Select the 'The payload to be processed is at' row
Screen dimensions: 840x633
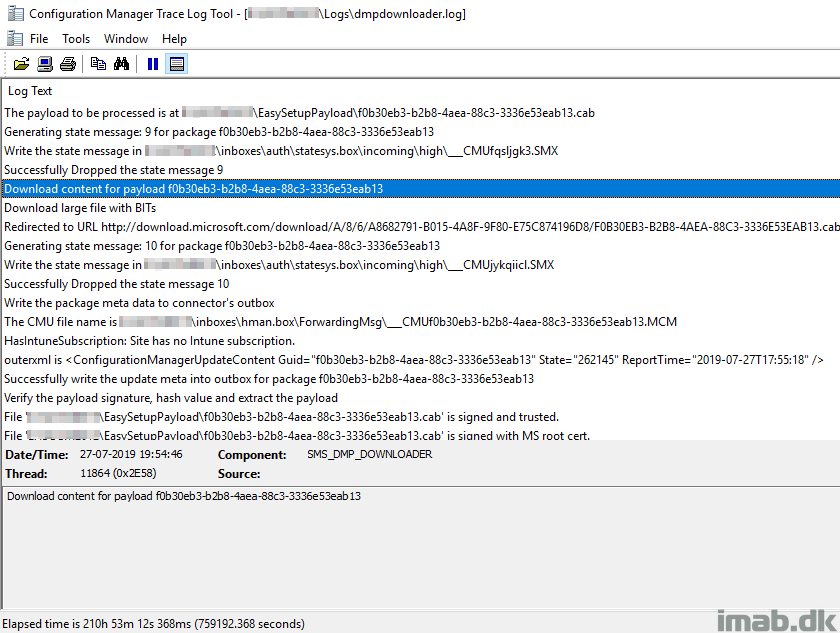(421, 113)
